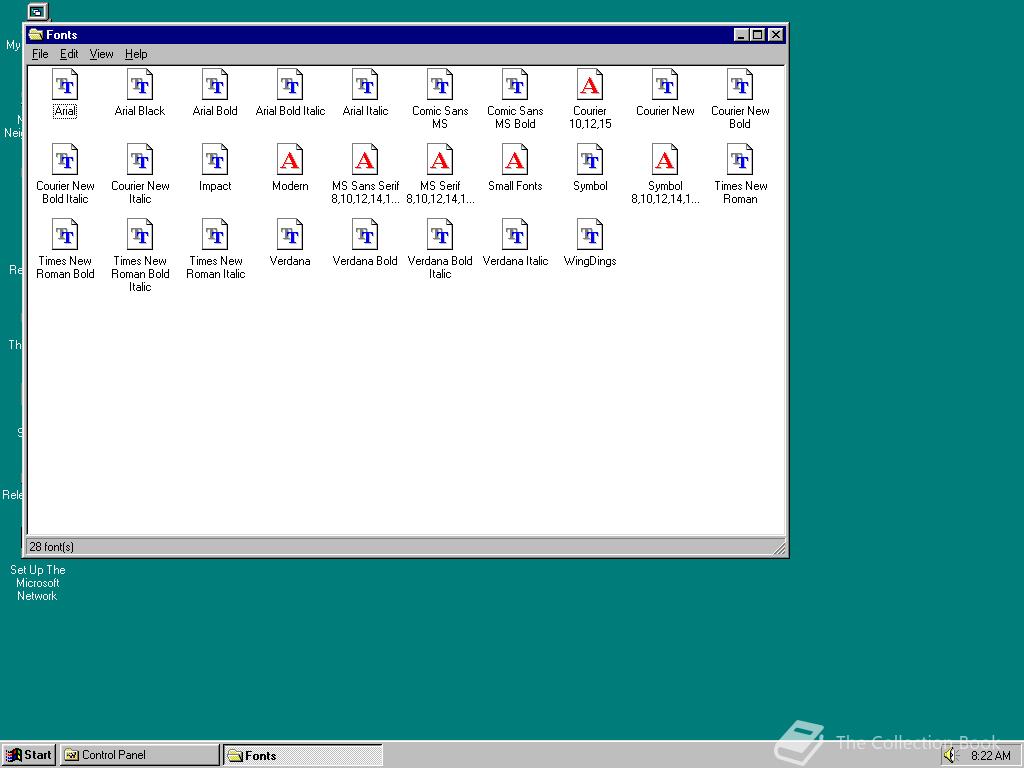Screen dimensions: 1024x768
Task: Open the View menu
Action: pos(101,54)
